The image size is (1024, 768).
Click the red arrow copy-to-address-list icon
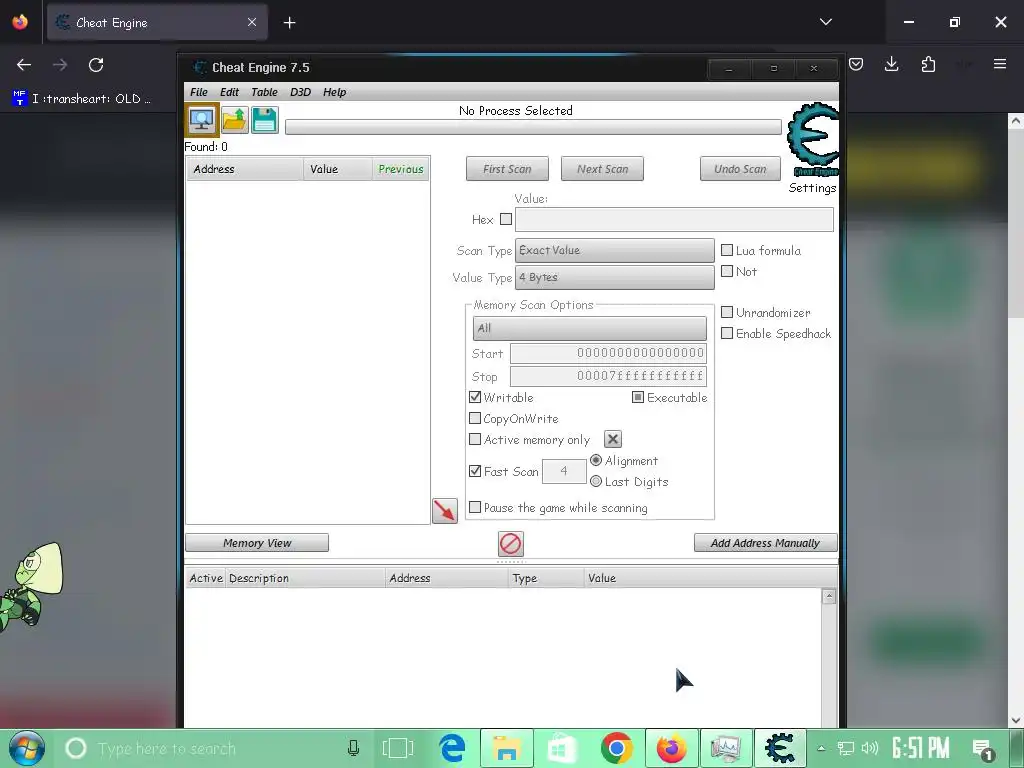[x=445, y=511]
